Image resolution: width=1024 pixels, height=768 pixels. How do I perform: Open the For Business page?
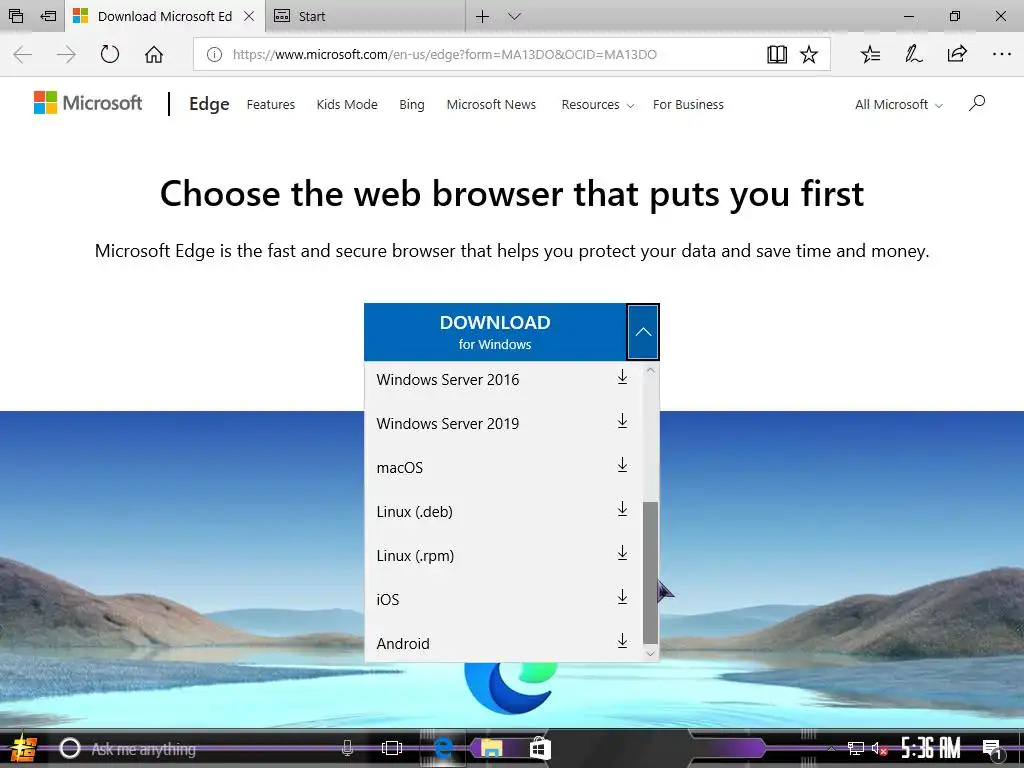click(x=688, y=104)
